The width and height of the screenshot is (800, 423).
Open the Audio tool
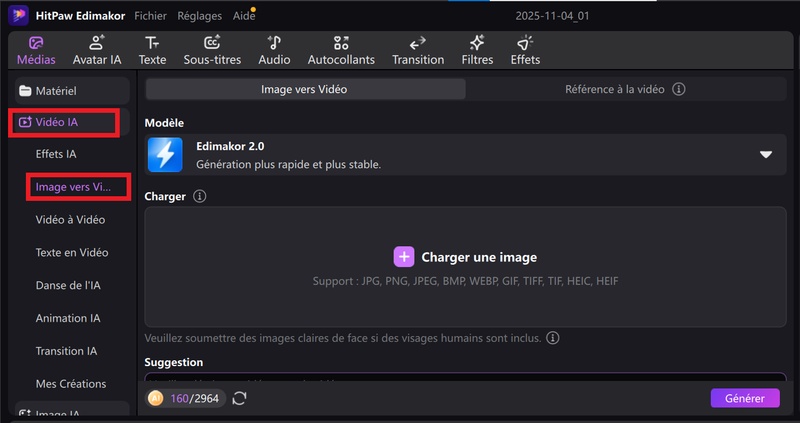click(x=274, y=51)
